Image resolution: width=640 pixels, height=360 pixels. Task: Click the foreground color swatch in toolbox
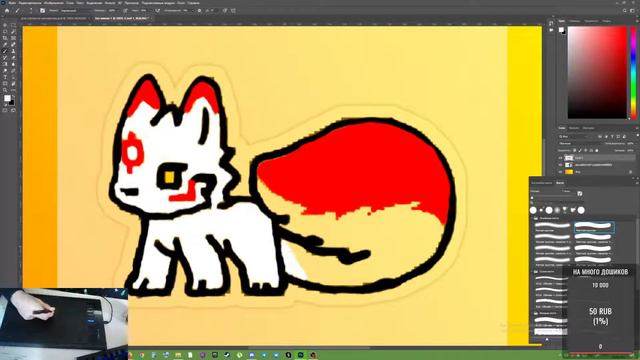click(7, 98)
